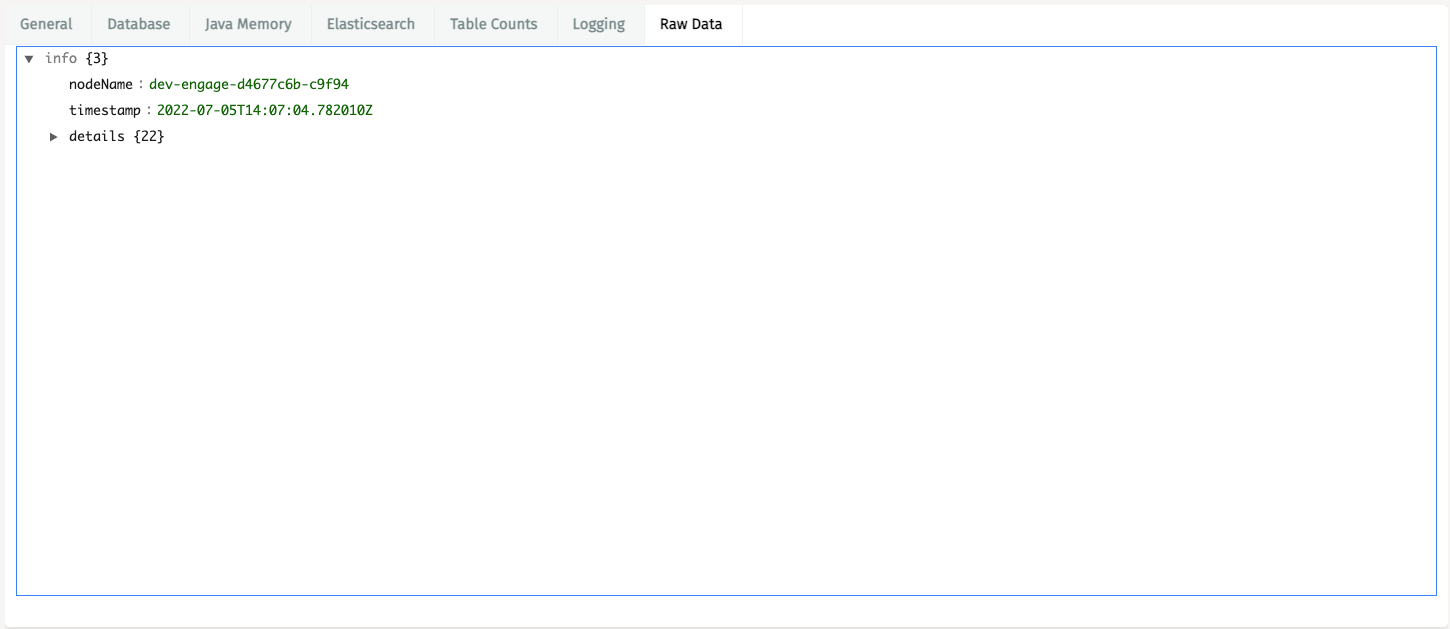Open the Table Counts tab
Screen dimensions: 1450x629
pyautogui.click(x=493, y=23)
